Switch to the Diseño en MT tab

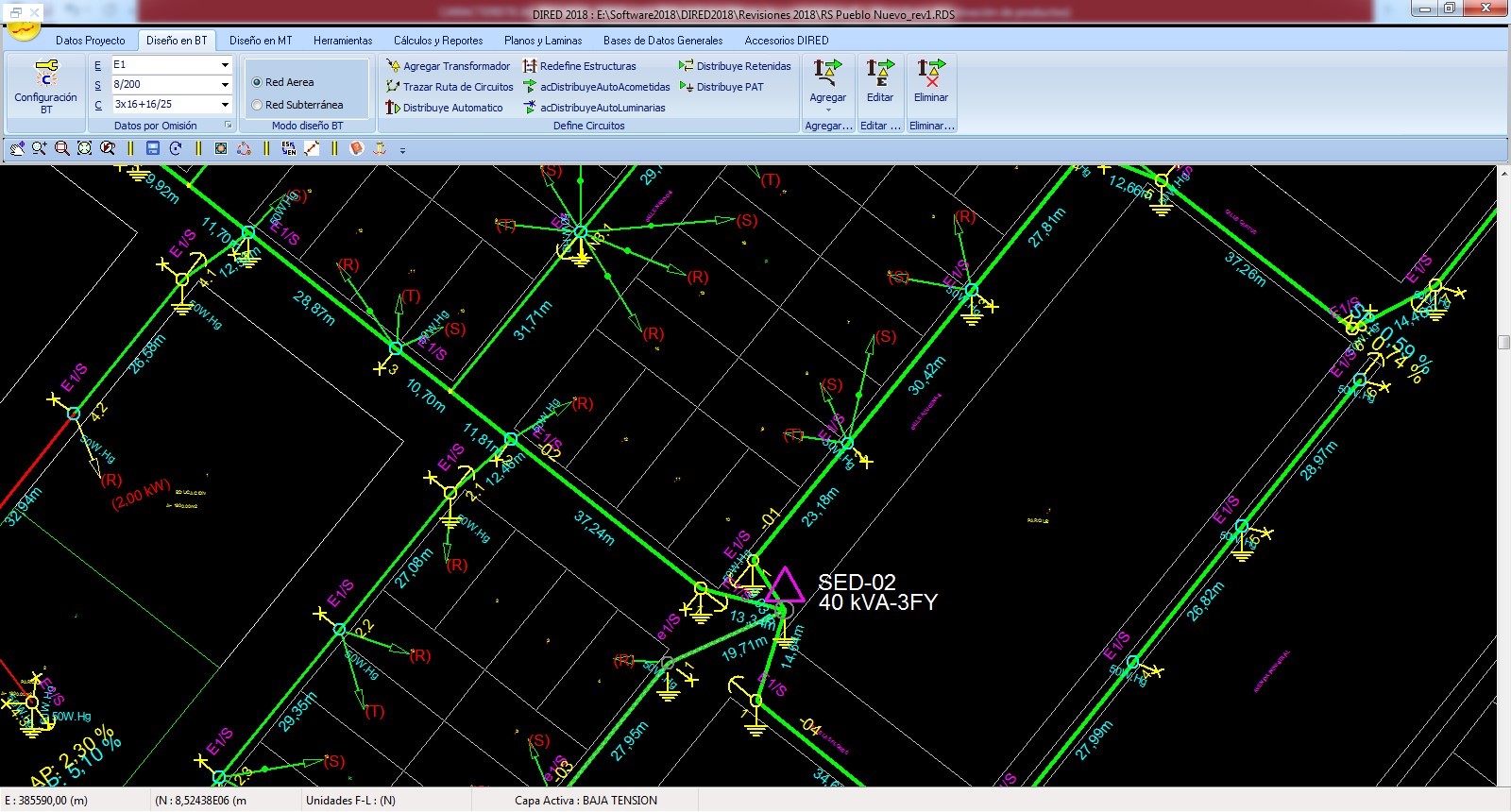point(261,41)
